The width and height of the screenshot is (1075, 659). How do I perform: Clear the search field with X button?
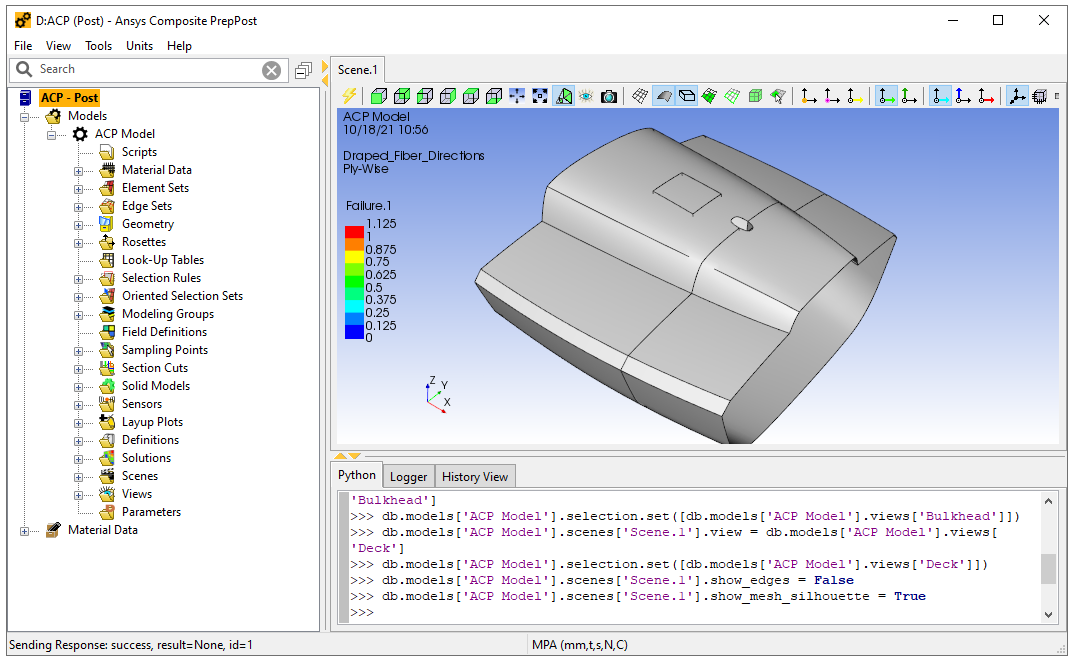(271, 70)
